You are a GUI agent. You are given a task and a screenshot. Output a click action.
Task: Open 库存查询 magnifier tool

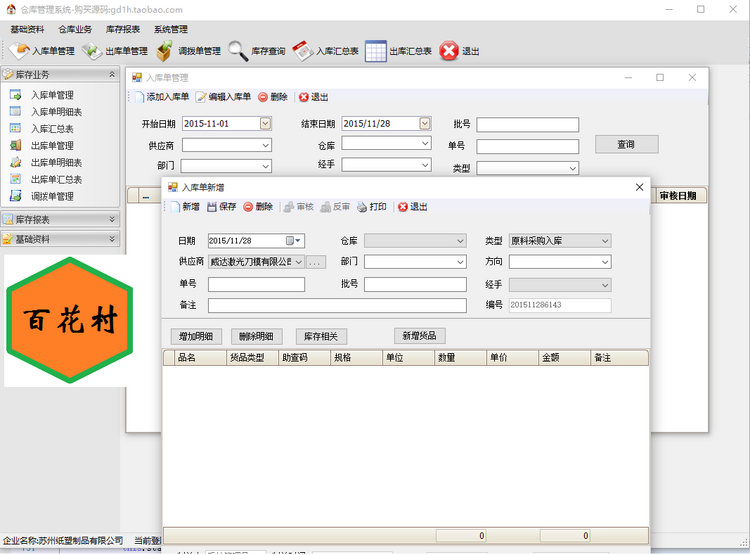[238, 51]
